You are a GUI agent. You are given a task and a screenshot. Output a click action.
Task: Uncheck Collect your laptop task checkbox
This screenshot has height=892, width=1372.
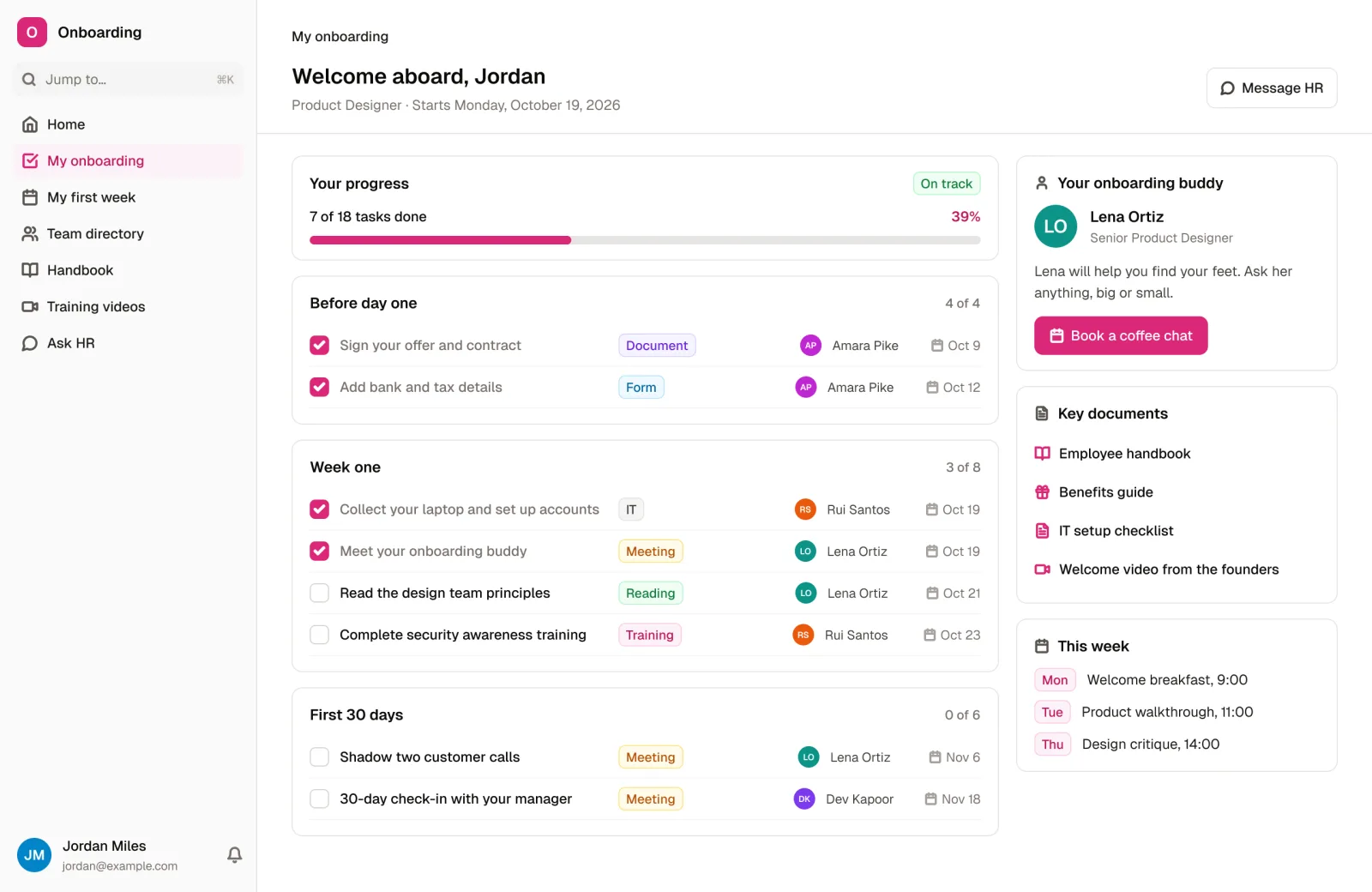(319, 509)
